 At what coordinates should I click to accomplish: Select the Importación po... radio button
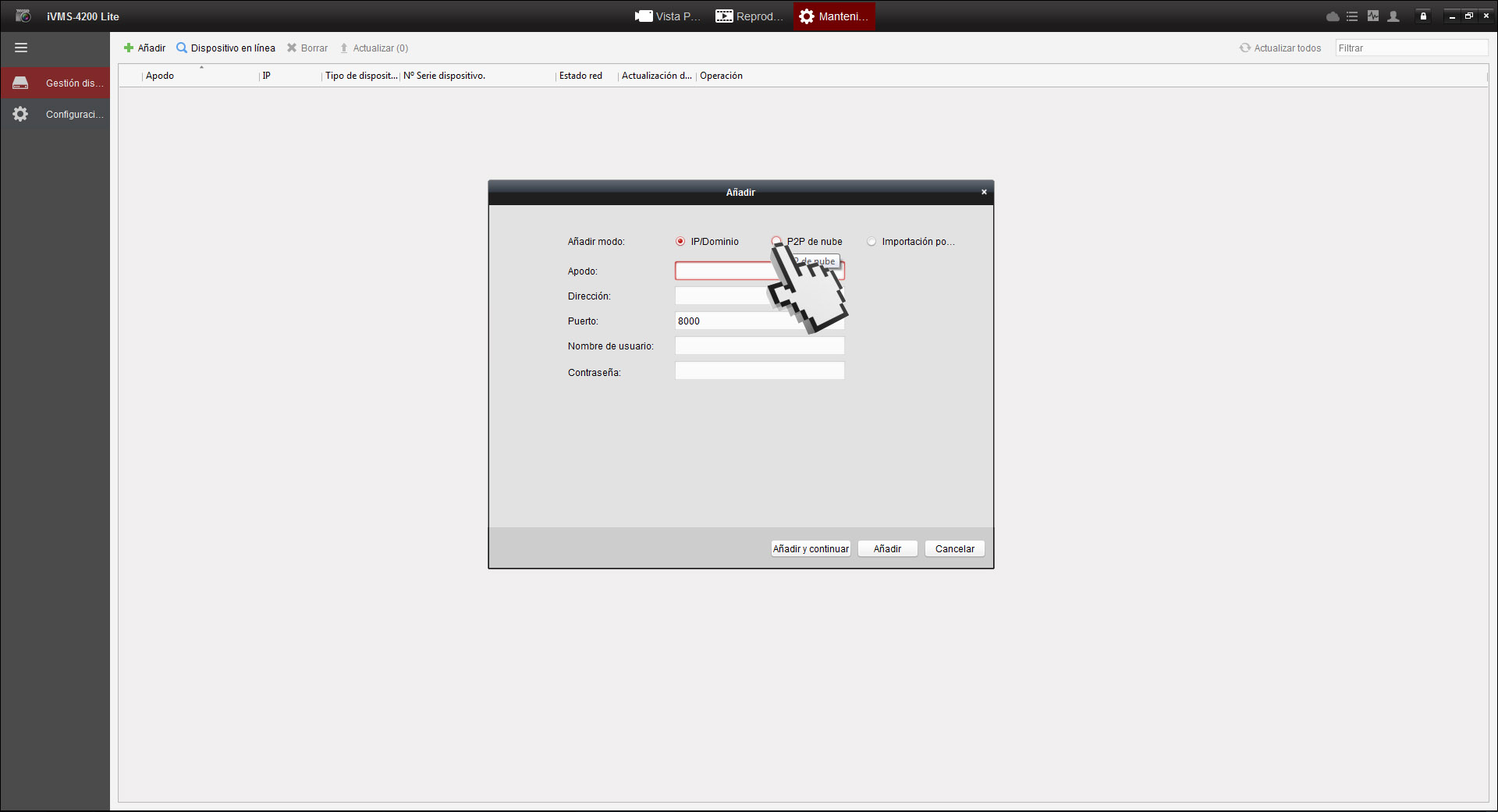[x=871, y=241]
